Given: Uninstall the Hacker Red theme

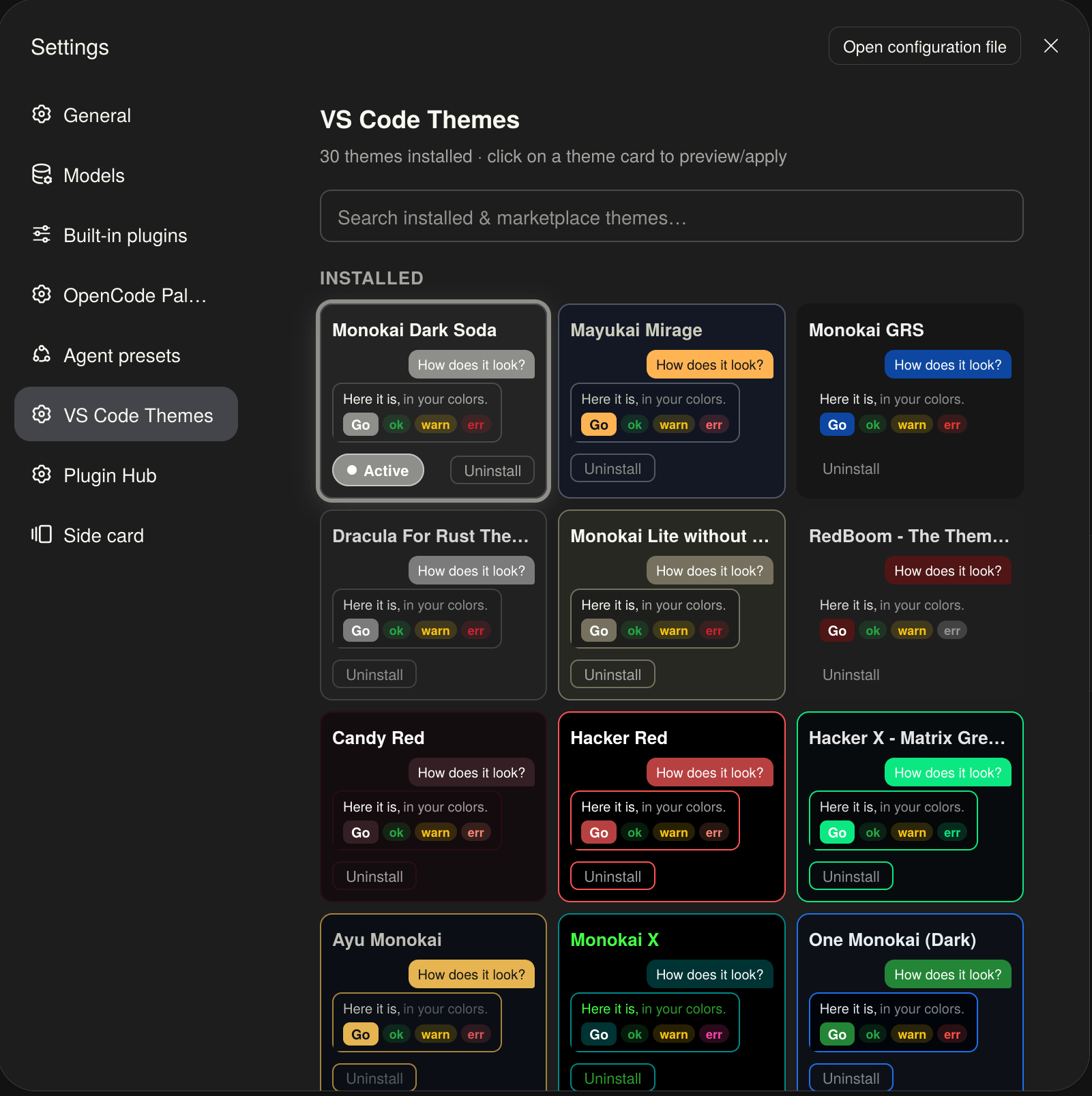Looking at the screenshot, I should pyautogui.click(x=613, y=876).
